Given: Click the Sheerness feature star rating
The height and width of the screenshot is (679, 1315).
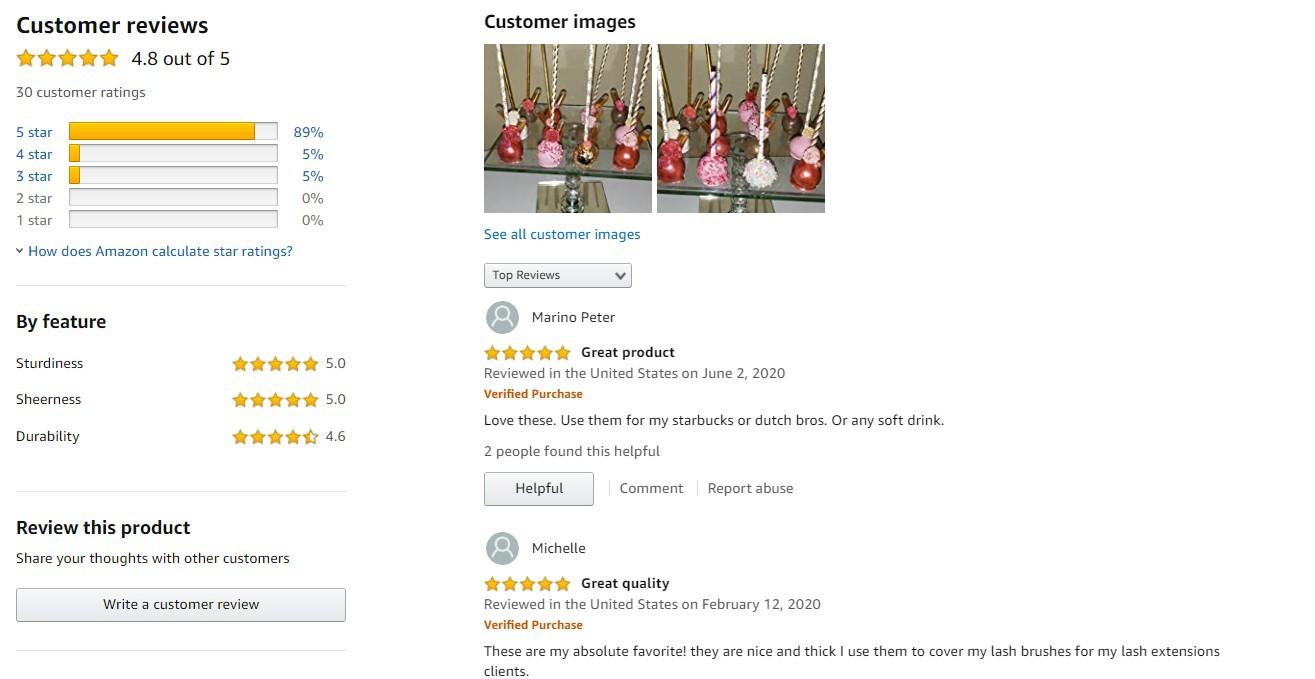Looking at the screenshot, I should (x=275, y=400).
